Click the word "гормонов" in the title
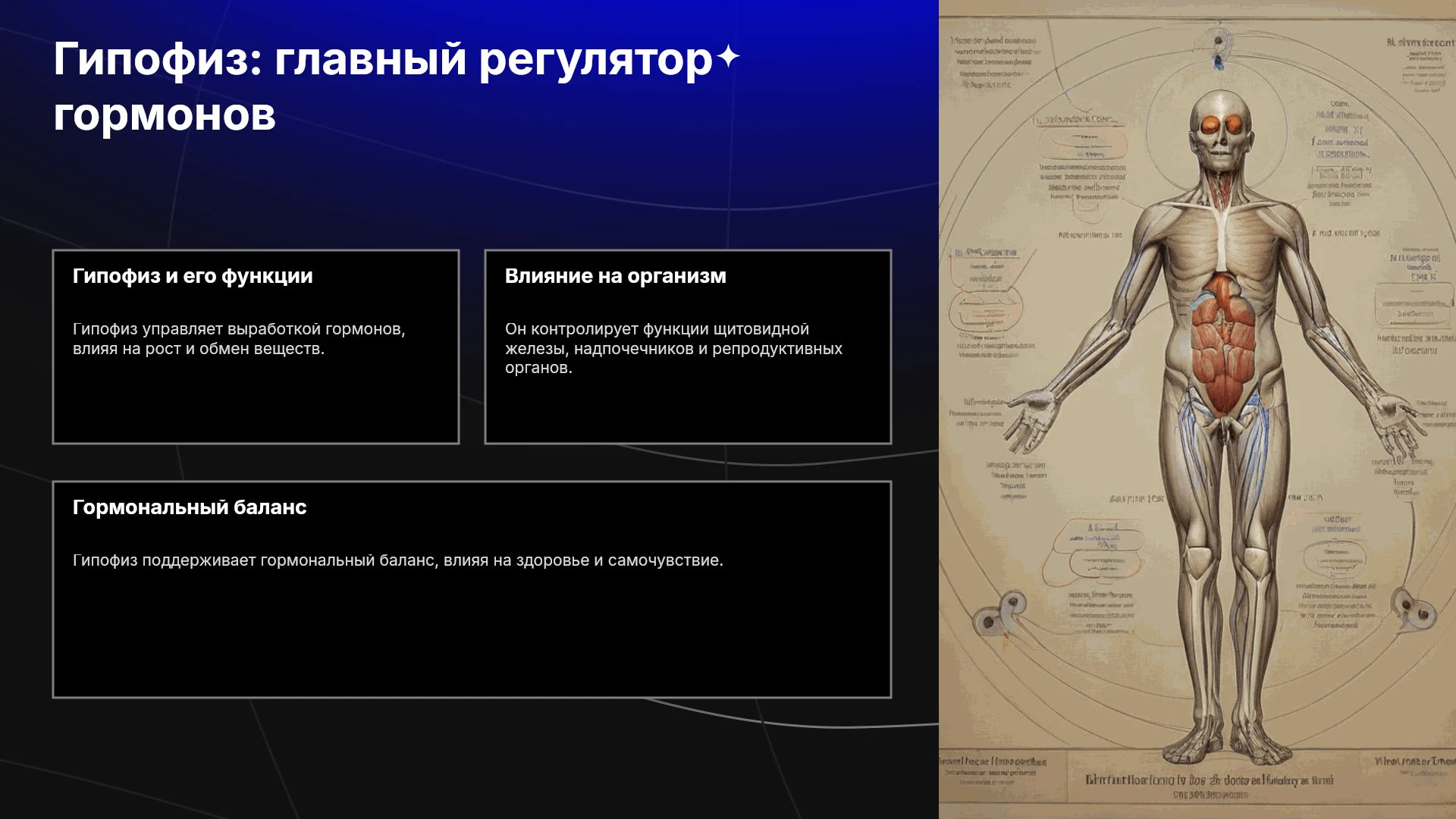This screenshot has width=1456, height=819. pos(165,115)
